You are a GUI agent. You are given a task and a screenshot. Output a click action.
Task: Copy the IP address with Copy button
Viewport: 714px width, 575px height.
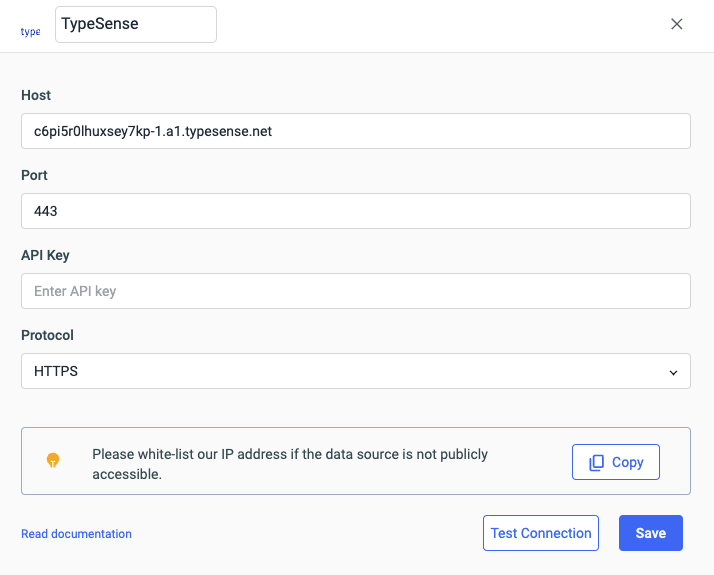click(616, 462)
